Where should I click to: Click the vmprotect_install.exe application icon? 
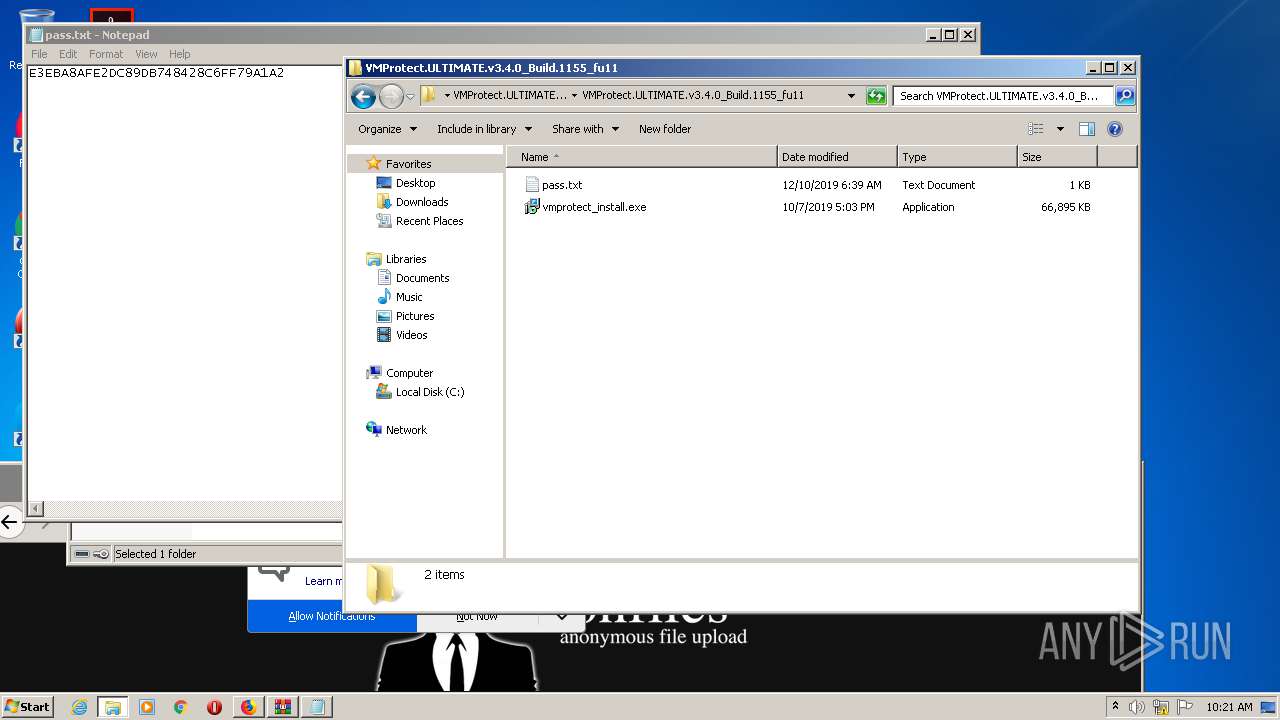(532, 207)
